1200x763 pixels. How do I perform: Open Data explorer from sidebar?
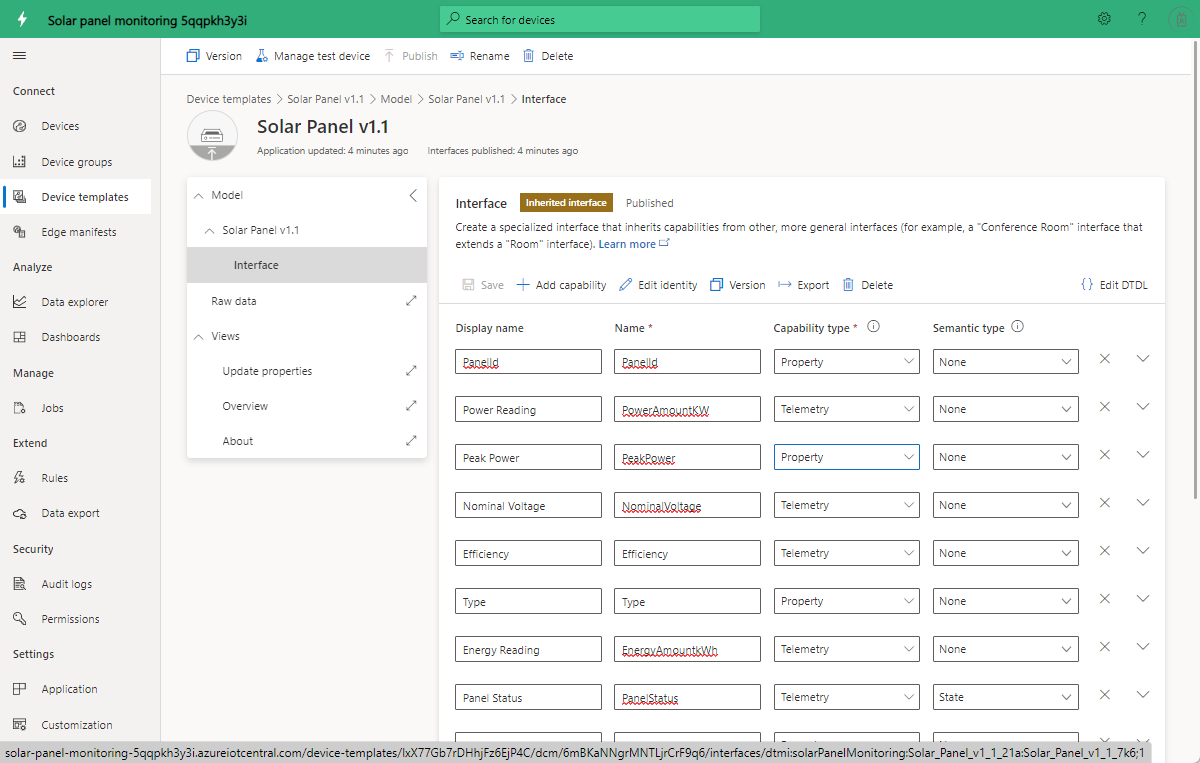[x=75, y=302]
